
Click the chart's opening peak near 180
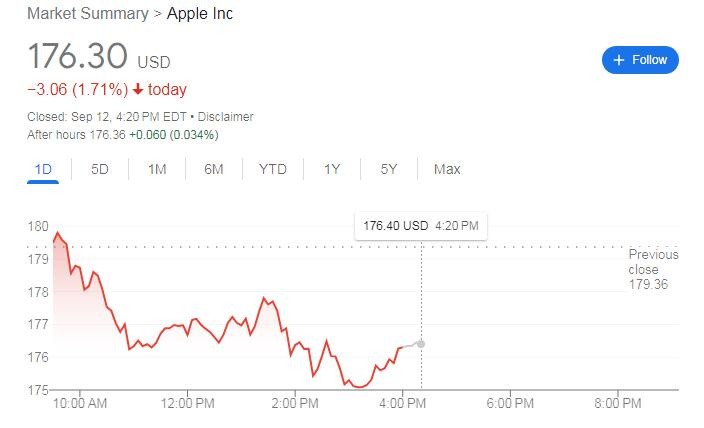(x=57, y=233)
